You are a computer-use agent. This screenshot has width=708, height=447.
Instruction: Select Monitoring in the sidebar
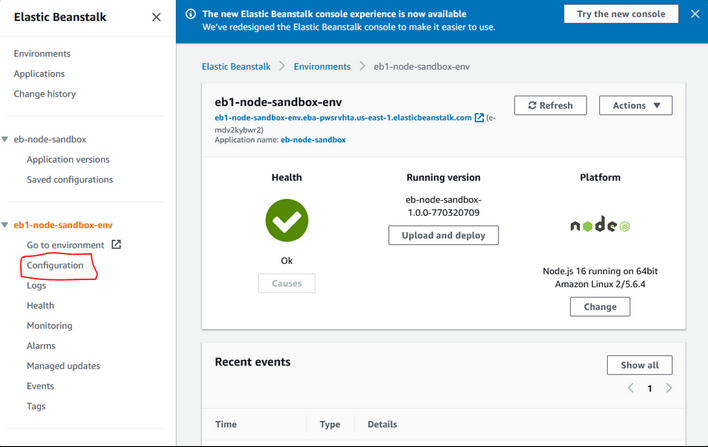(x=49, y=326)
